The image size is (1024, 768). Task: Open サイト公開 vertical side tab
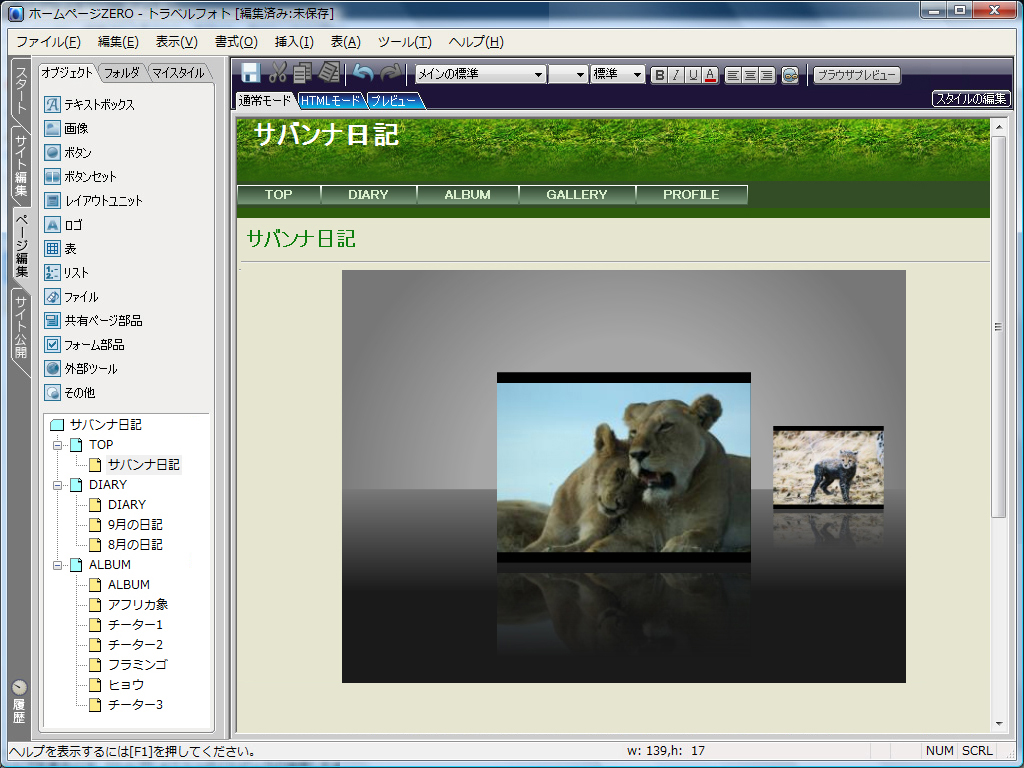22,327
